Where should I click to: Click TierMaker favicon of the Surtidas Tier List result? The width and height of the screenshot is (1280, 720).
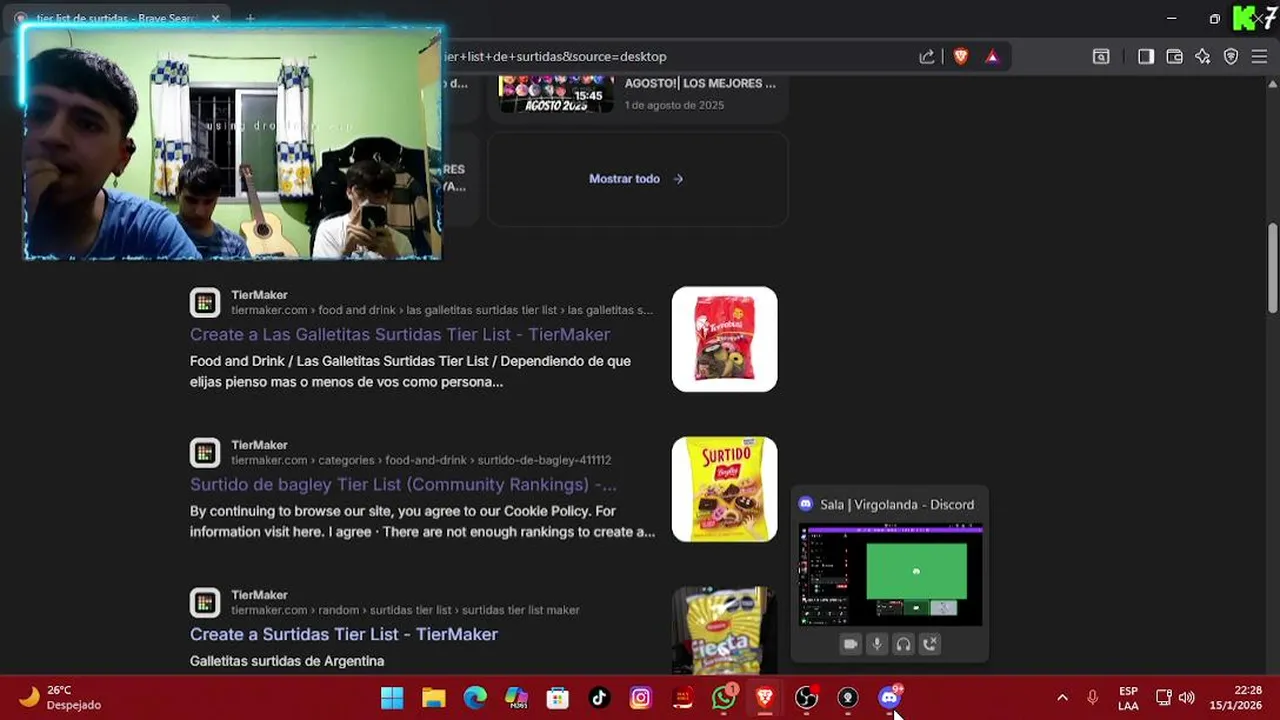tap(205, 602)
